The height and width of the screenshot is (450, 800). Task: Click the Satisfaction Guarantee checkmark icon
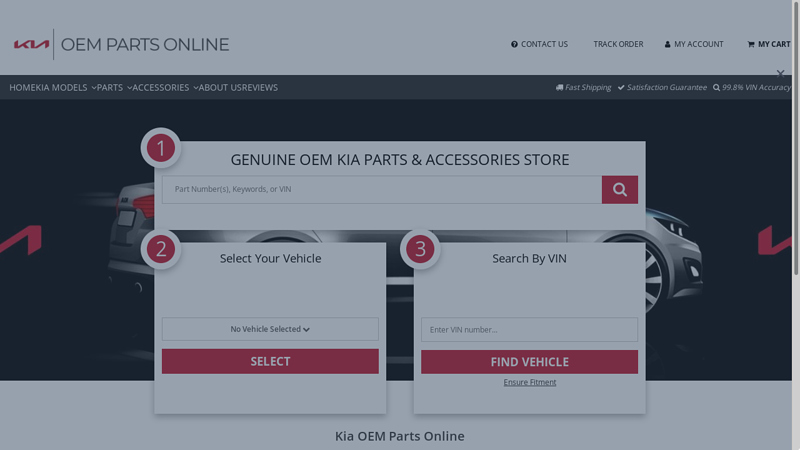coord(621,87)
